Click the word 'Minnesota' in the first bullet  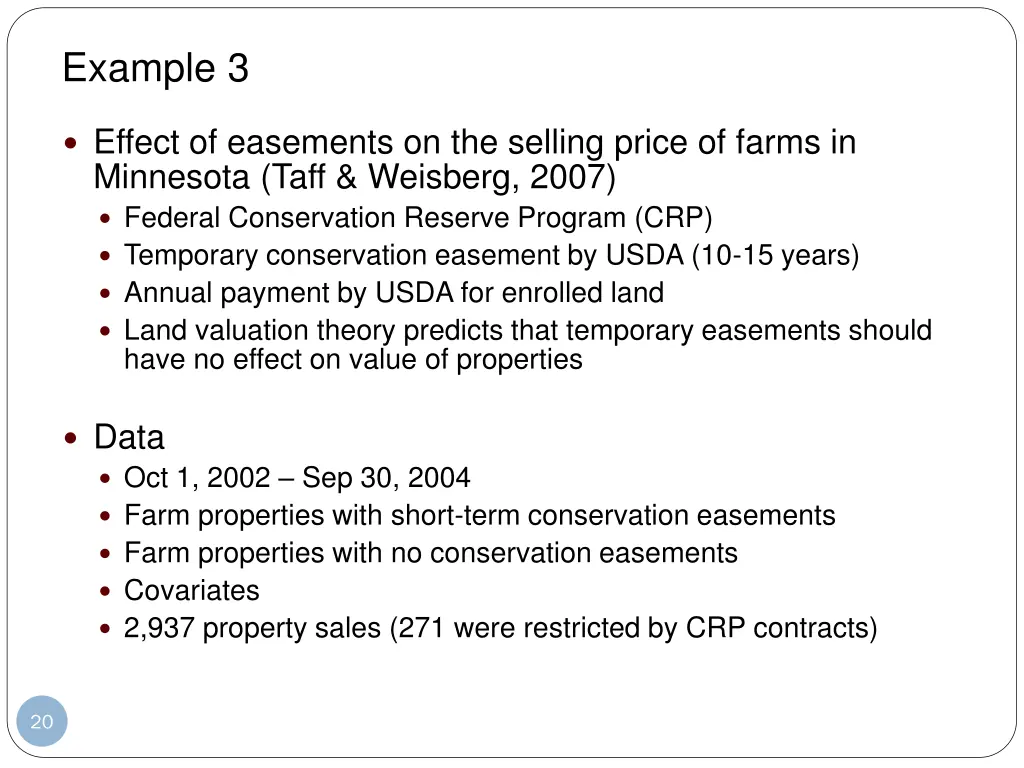click(172, 177)
